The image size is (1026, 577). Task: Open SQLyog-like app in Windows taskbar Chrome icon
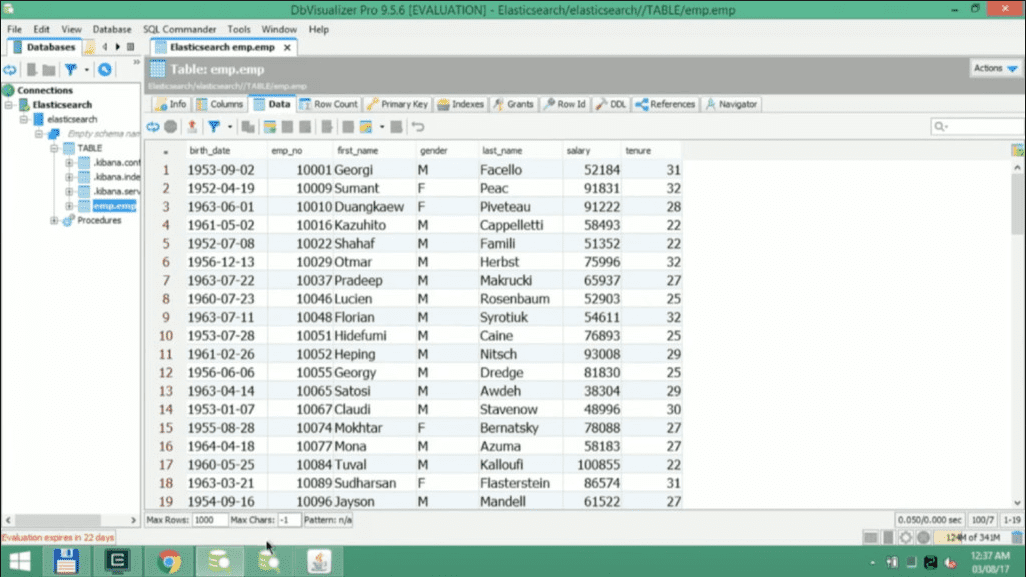tap(169, 561)
